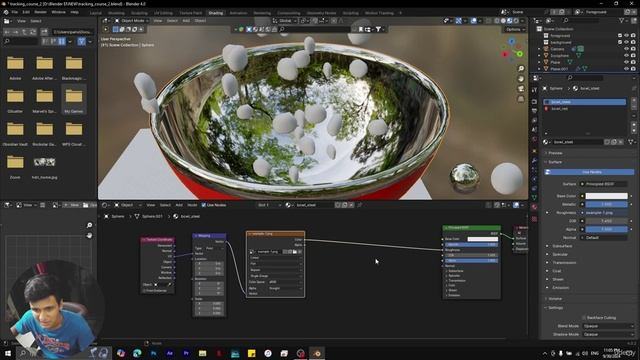
Task: Open Photoshop from the Windows taskbar
Action: point(153,353)
